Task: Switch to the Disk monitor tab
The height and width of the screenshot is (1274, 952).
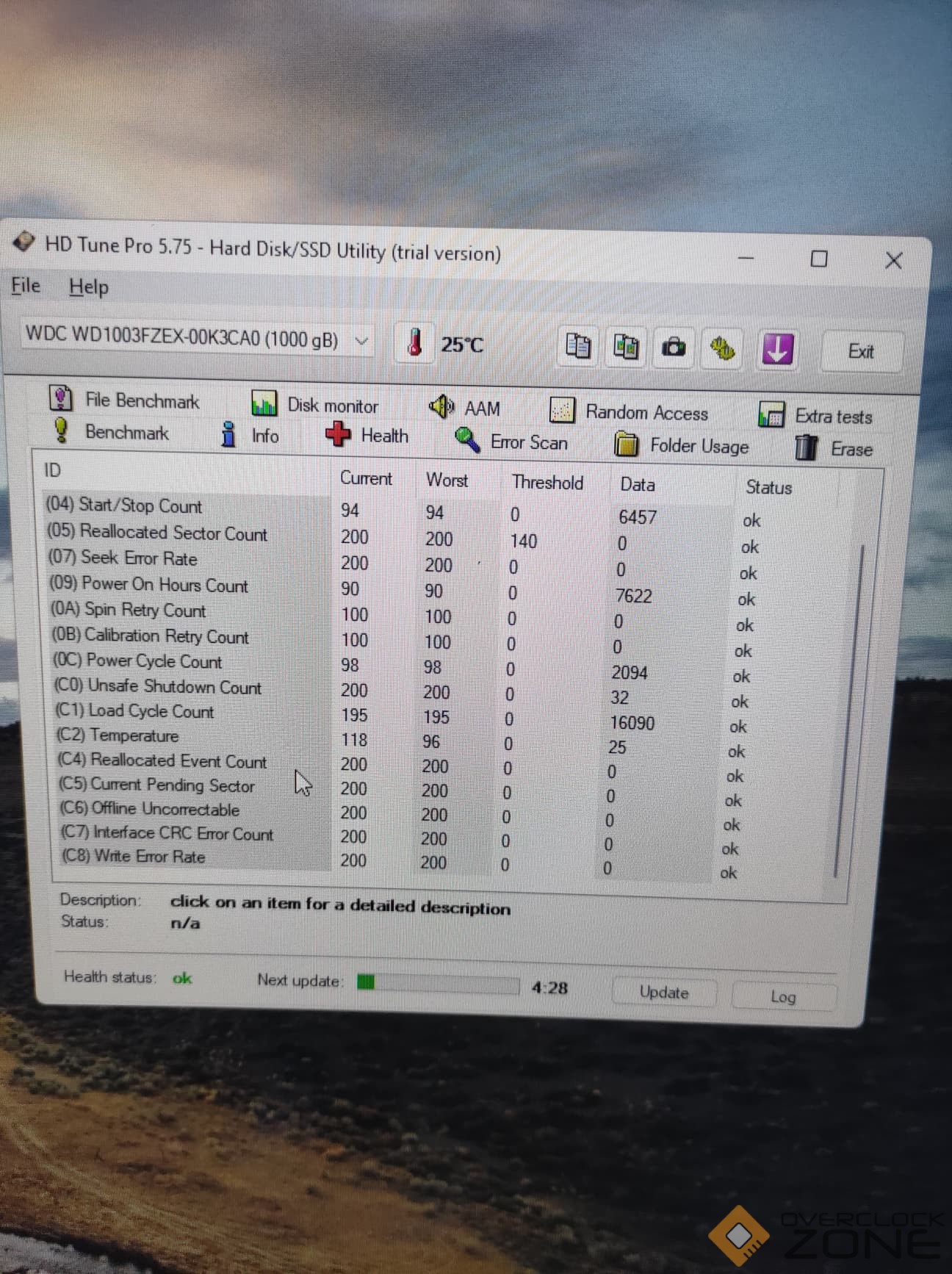Action: [x=315, y=405]
